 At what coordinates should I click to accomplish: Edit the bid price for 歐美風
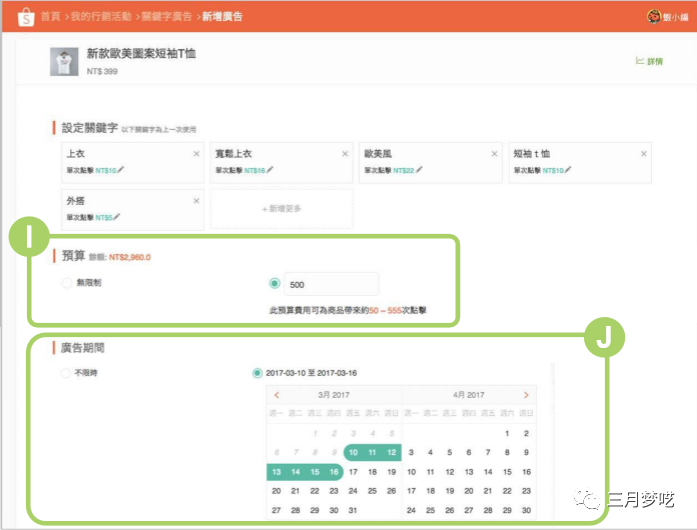pos(420,170)
